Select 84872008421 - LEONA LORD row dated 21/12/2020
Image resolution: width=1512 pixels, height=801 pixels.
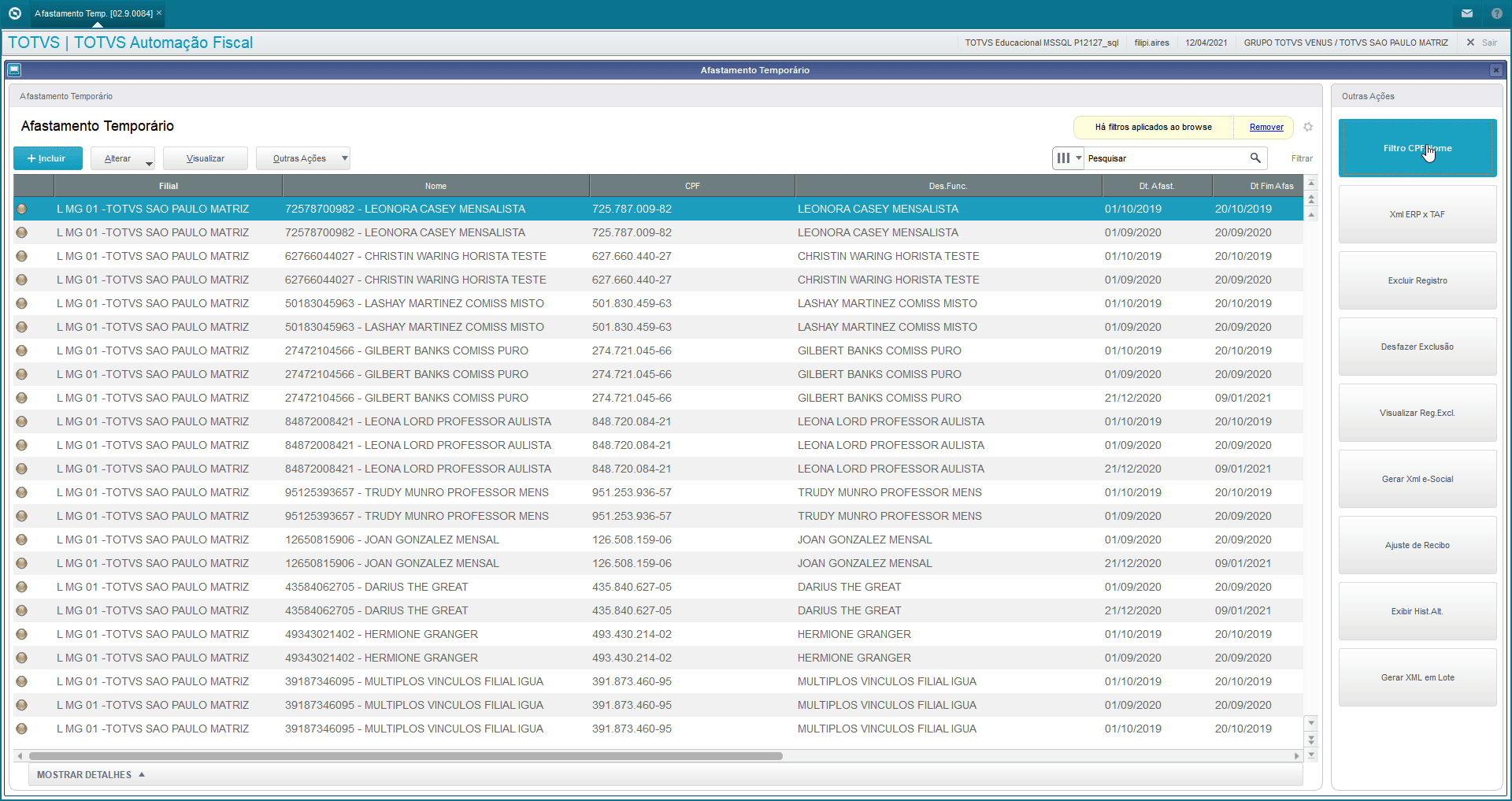[x=658, y=469]
